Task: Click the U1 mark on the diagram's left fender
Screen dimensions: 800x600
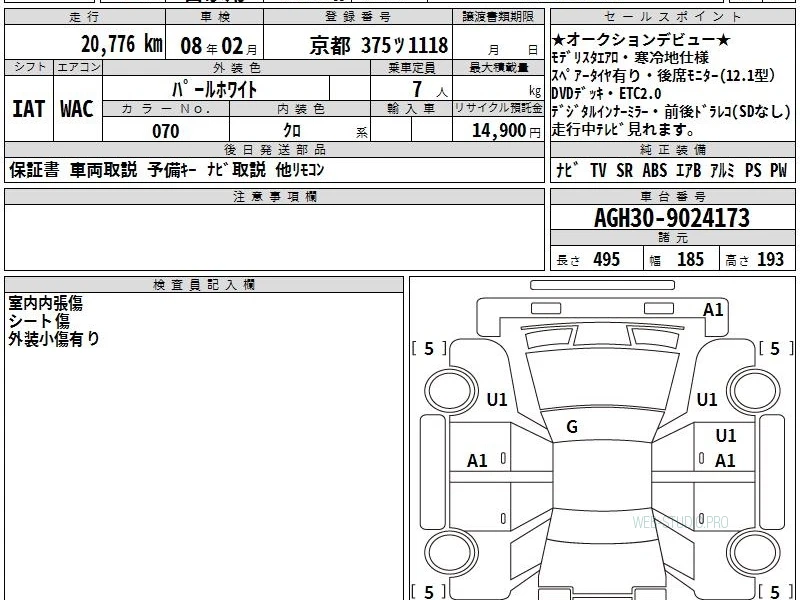Action: pos(497,399)
